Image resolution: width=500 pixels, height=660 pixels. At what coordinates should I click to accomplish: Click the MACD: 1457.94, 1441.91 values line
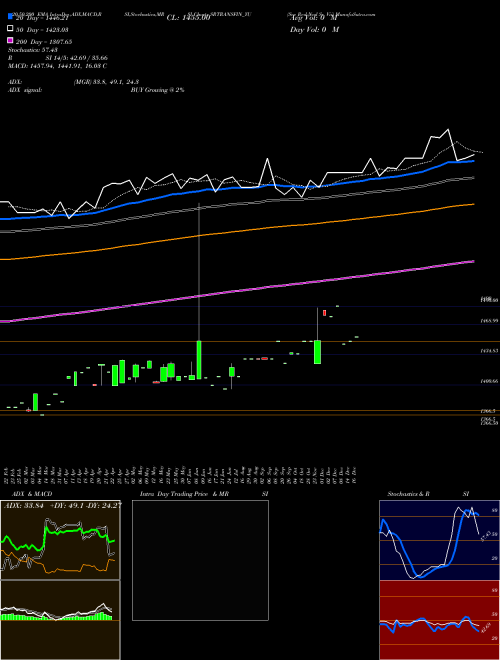[x=57, y=66]
